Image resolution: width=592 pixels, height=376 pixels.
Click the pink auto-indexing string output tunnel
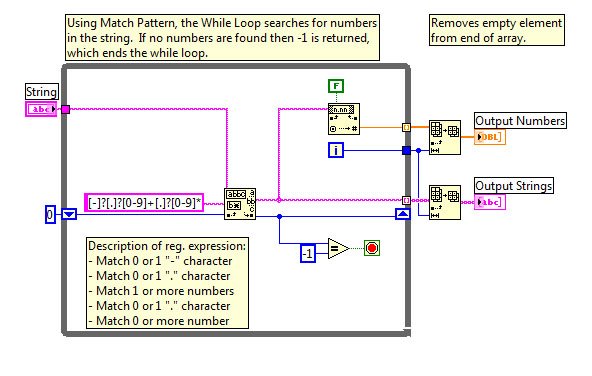[406, 200]
